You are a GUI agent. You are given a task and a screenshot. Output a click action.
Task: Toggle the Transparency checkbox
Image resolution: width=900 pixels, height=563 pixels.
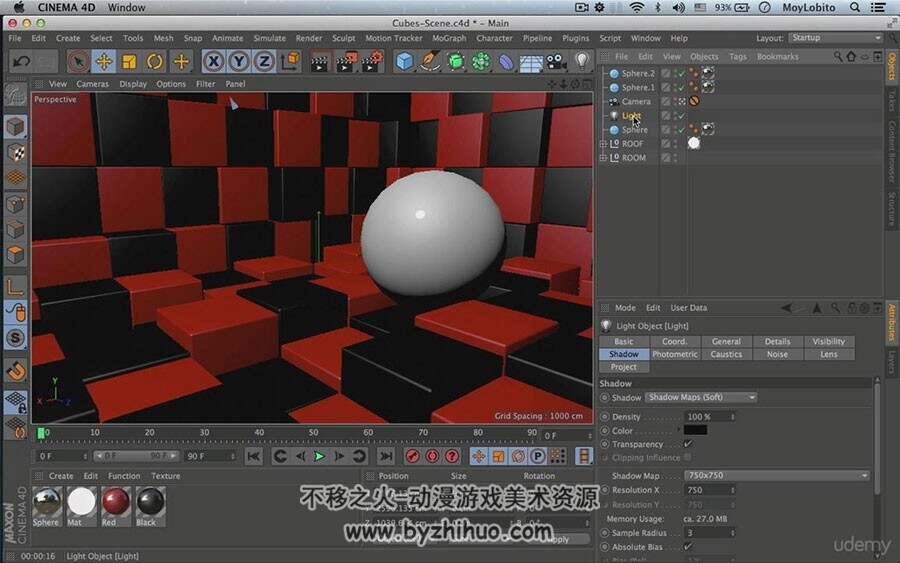click(x=688, y=444)
